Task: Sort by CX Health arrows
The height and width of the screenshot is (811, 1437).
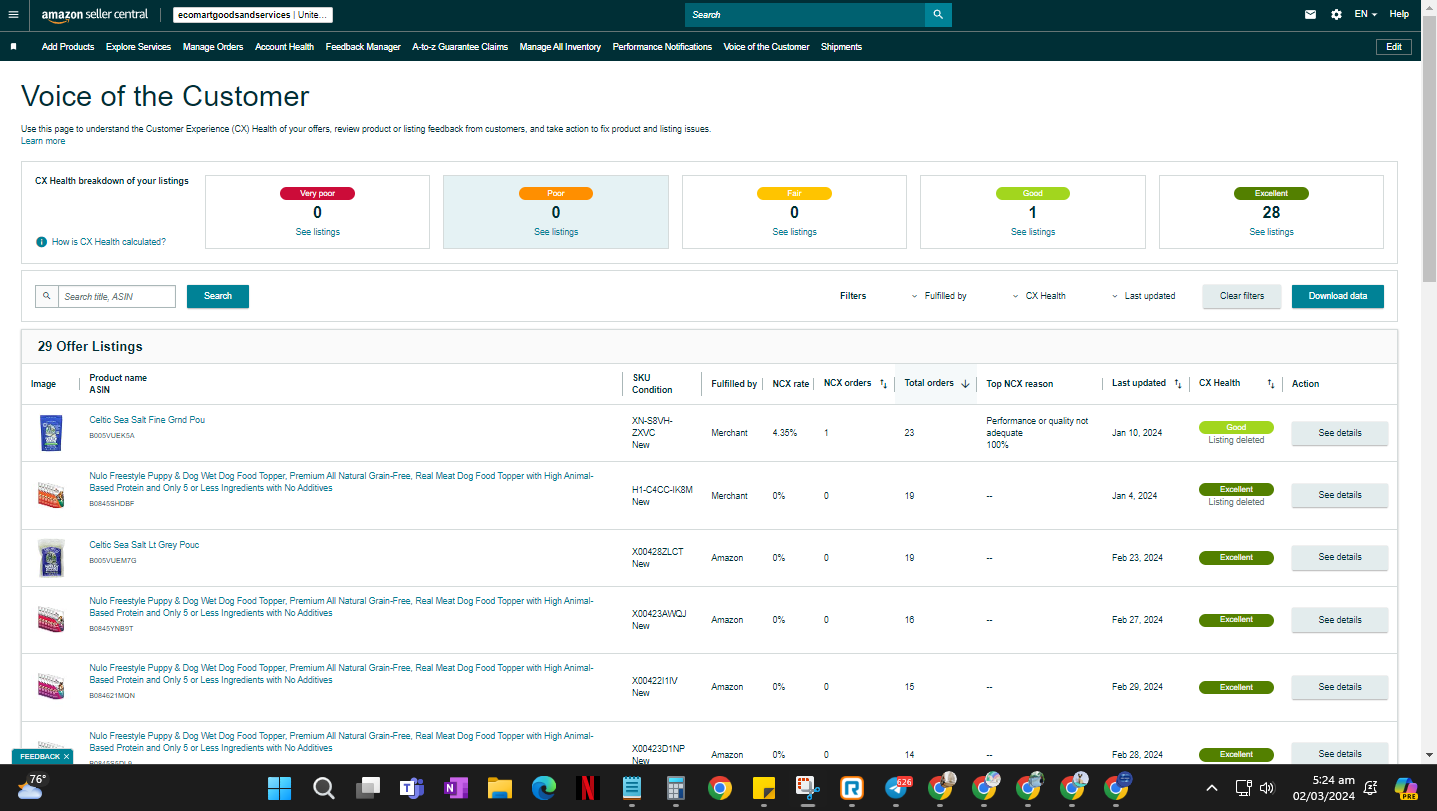Action: pos(1271,384)
